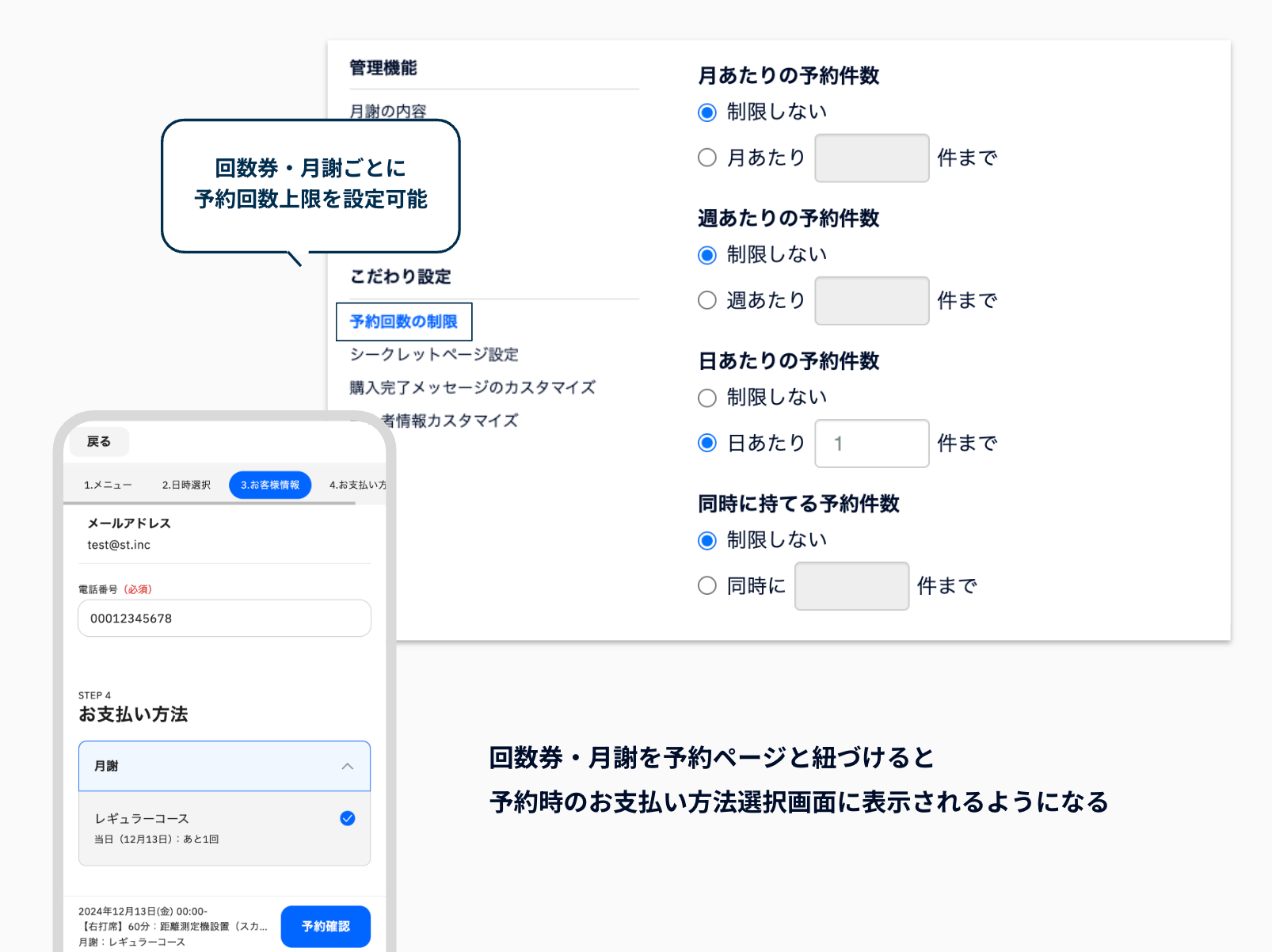Open 購入完了メッセージのカスタマイズ menu item
This screenshot has width=1272, height=952.
click(x=473, y=387)
